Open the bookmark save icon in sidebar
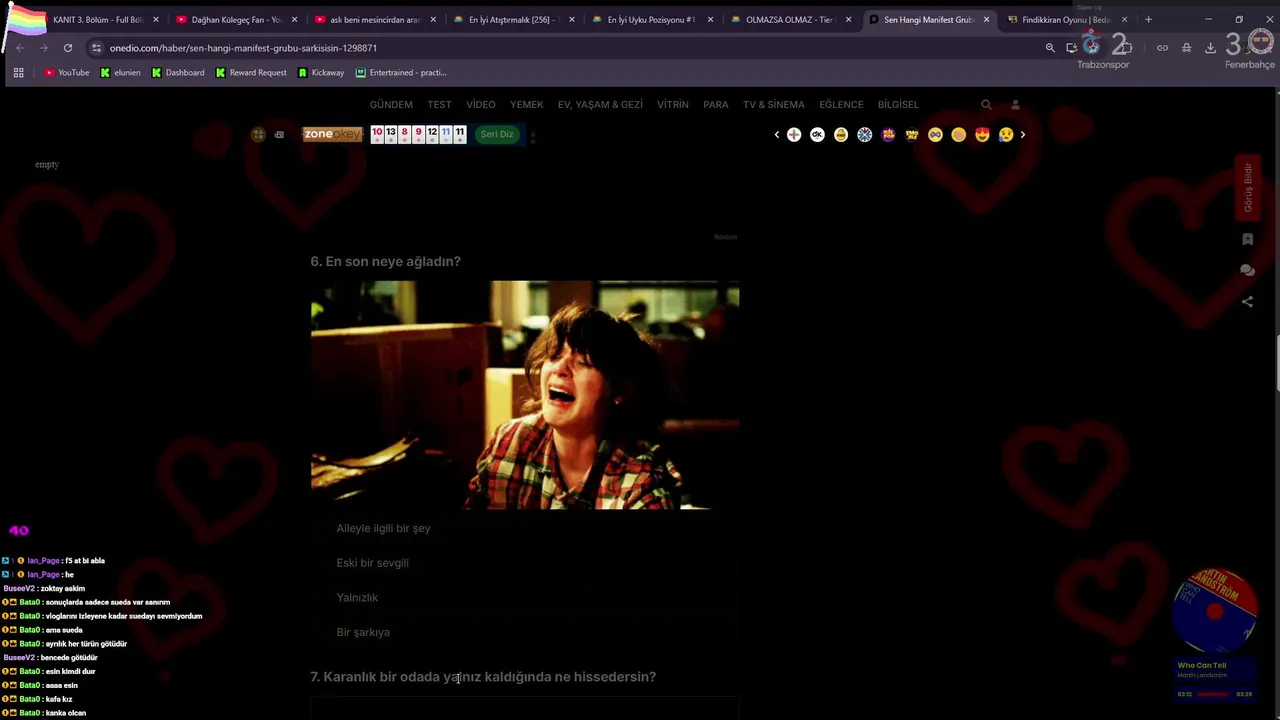The width and height of the screenshot is (1280, 720). point(1247,240)
